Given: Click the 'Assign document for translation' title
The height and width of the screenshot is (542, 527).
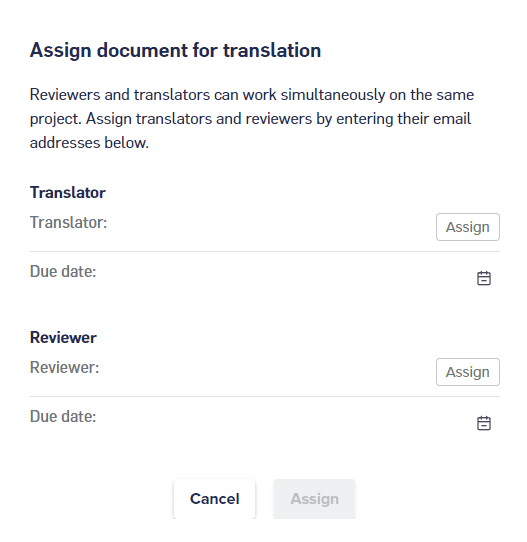Looking at the screenshot, I should [175, 50].
